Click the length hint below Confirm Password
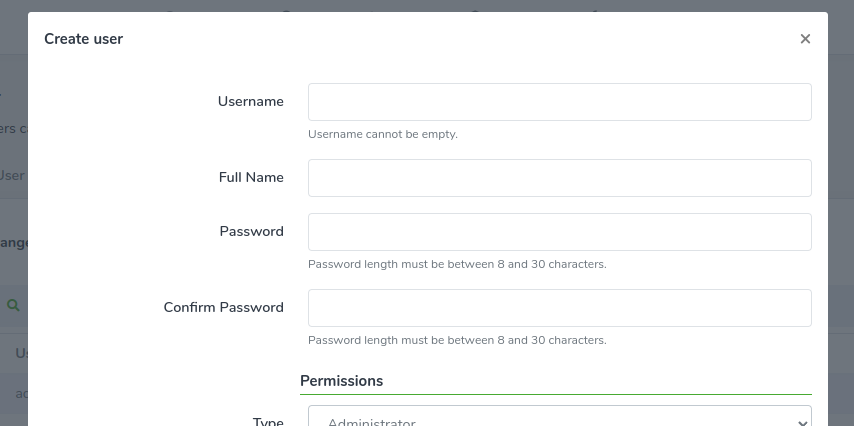Viewport: 854px width, 426px height. coord(457,340)
